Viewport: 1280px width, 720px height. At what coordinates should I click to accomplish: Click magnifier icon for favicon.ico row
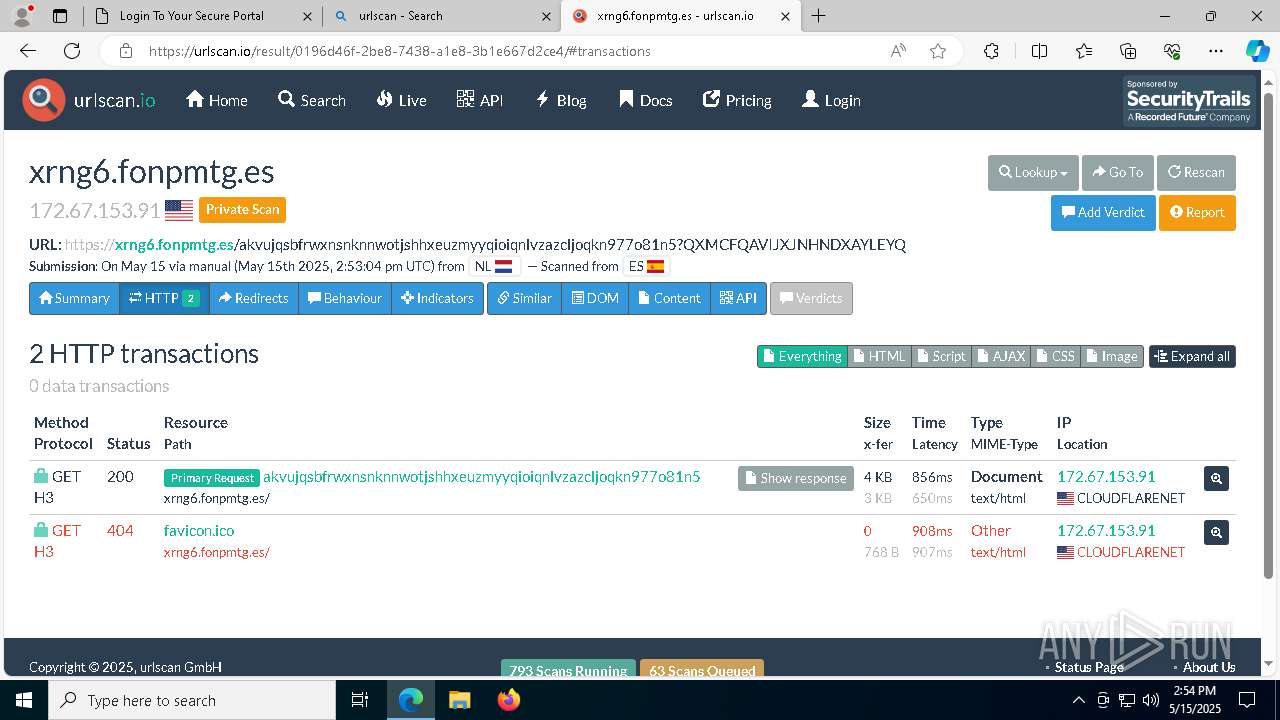[x=1216, y=533]
